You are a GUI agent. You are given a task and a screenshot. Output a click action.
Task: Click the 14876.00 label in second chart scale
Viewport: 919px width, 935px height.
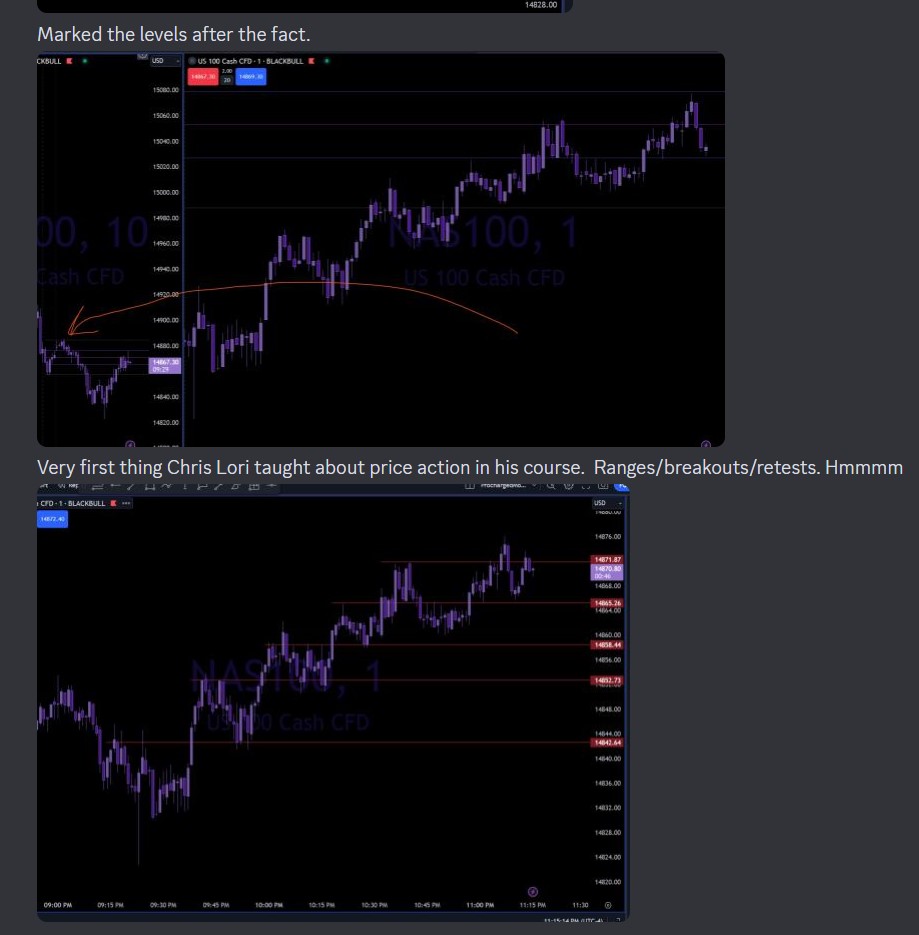(x=608, y=537)
